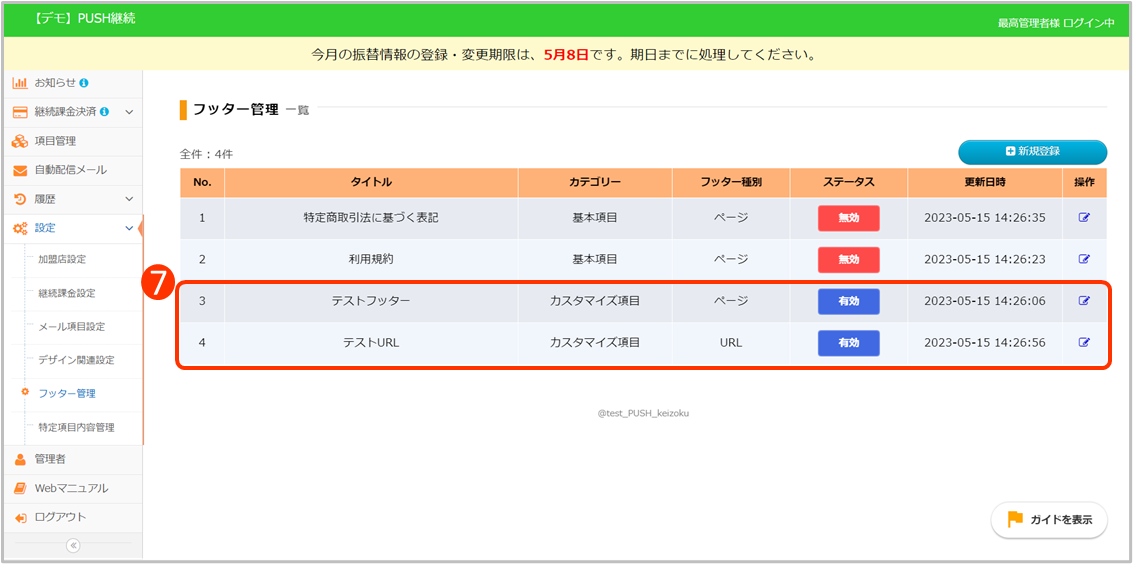Expand the 継続課金決済 menu chevron
Image resolution: width=1133 pixels, height=564 pixels.
click(x=129, y=112)
